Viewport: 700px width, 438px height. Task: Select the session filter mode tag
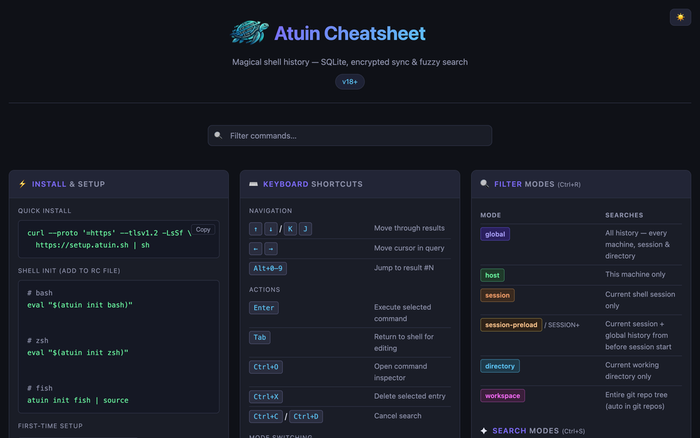coord(497,295)
